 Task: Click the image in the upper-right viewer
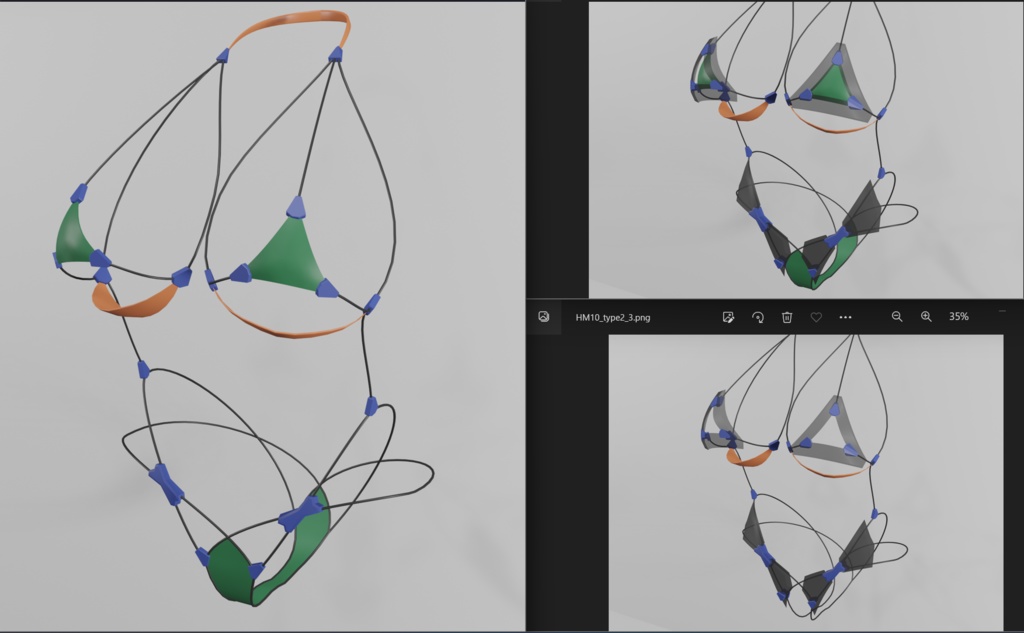(806, 150)
